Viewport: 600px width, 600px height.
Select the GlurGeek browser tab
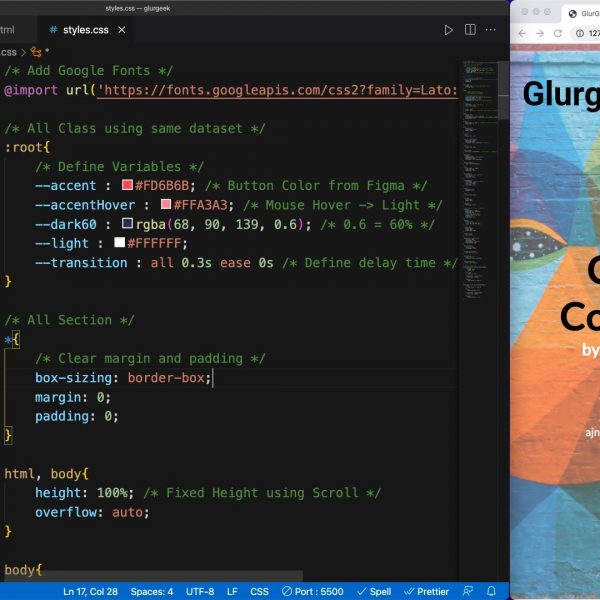tap(580, 13)
